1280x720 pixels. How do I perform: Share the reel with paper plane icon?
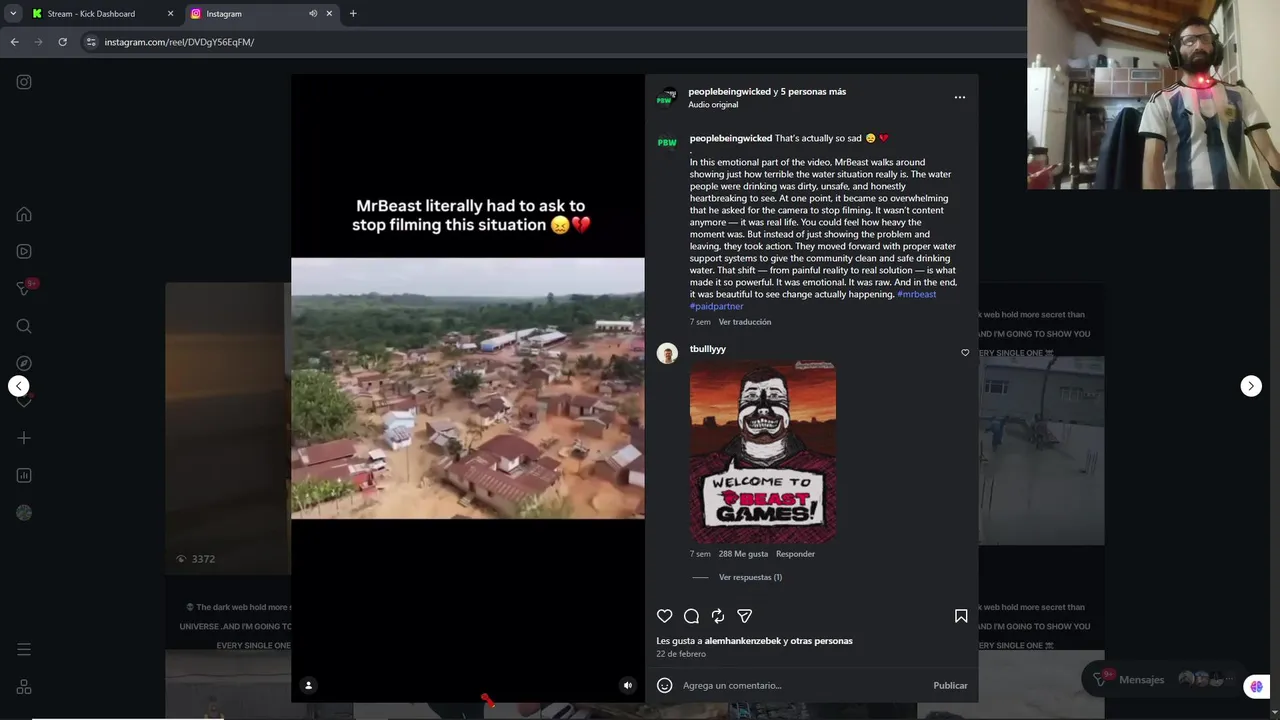[744, 616]
